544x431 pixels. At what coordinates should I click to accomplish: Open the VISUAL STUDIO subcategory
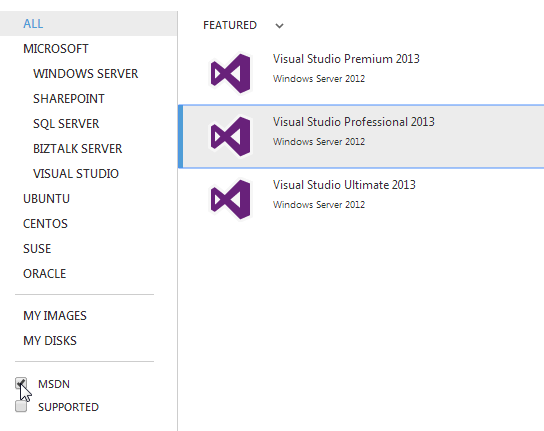click(x=76, y=174)
